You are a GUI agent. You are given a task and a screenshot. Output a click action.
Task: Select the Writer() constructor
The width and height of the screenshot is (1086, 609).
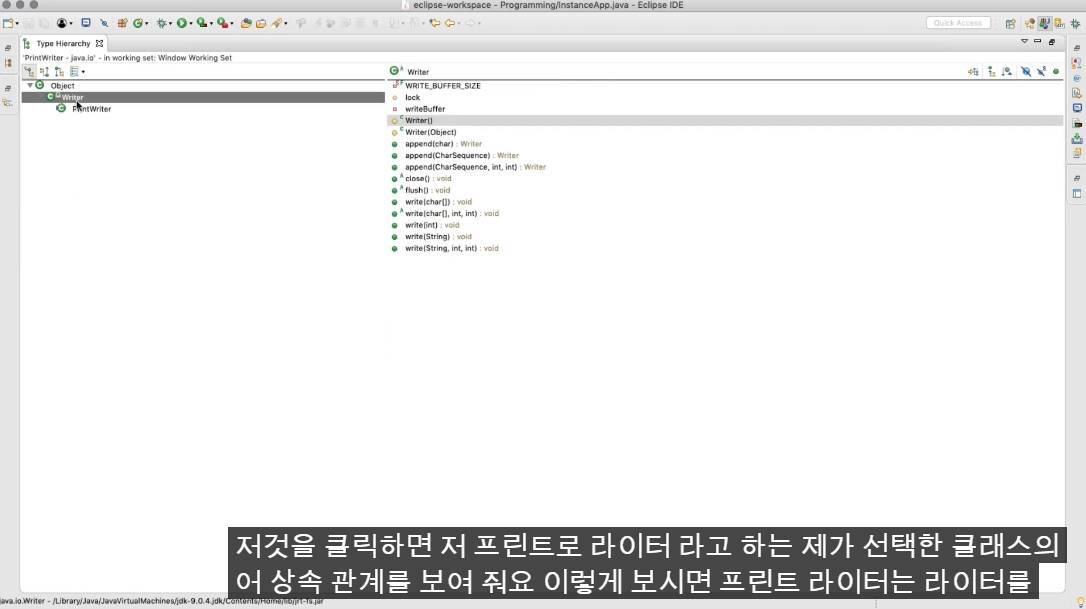coord(419,121)
